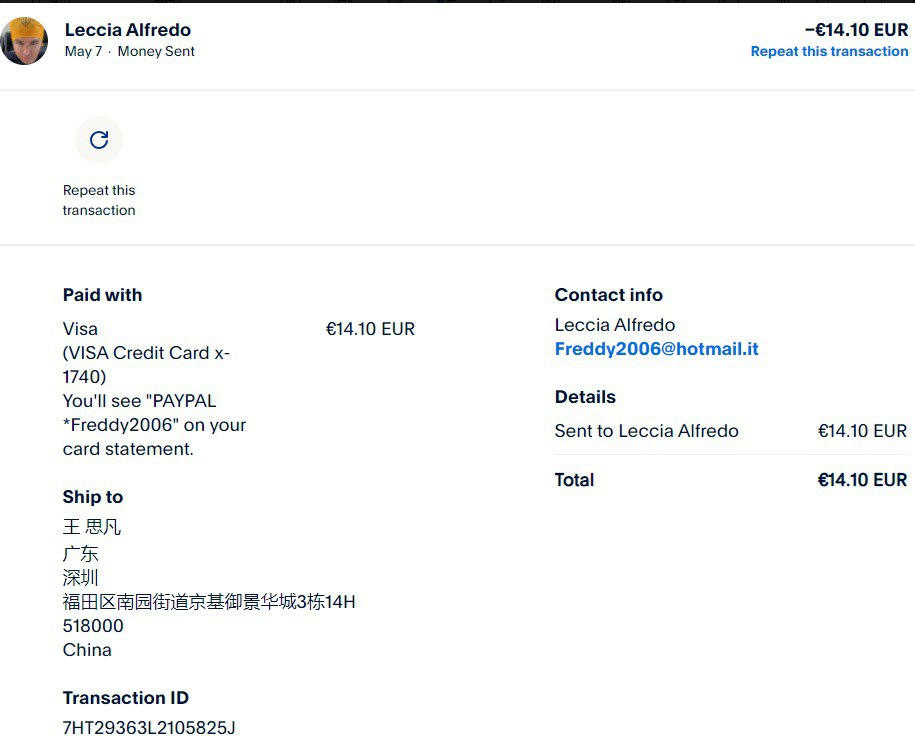Select the Leccia Alfredo name in header

click(x=128, y=30)
